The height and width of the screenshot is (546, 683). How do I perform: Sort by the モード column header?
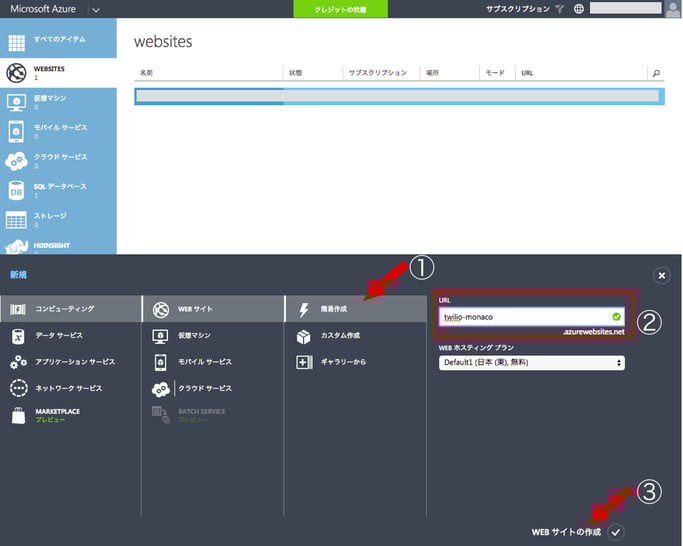(495, 73)
